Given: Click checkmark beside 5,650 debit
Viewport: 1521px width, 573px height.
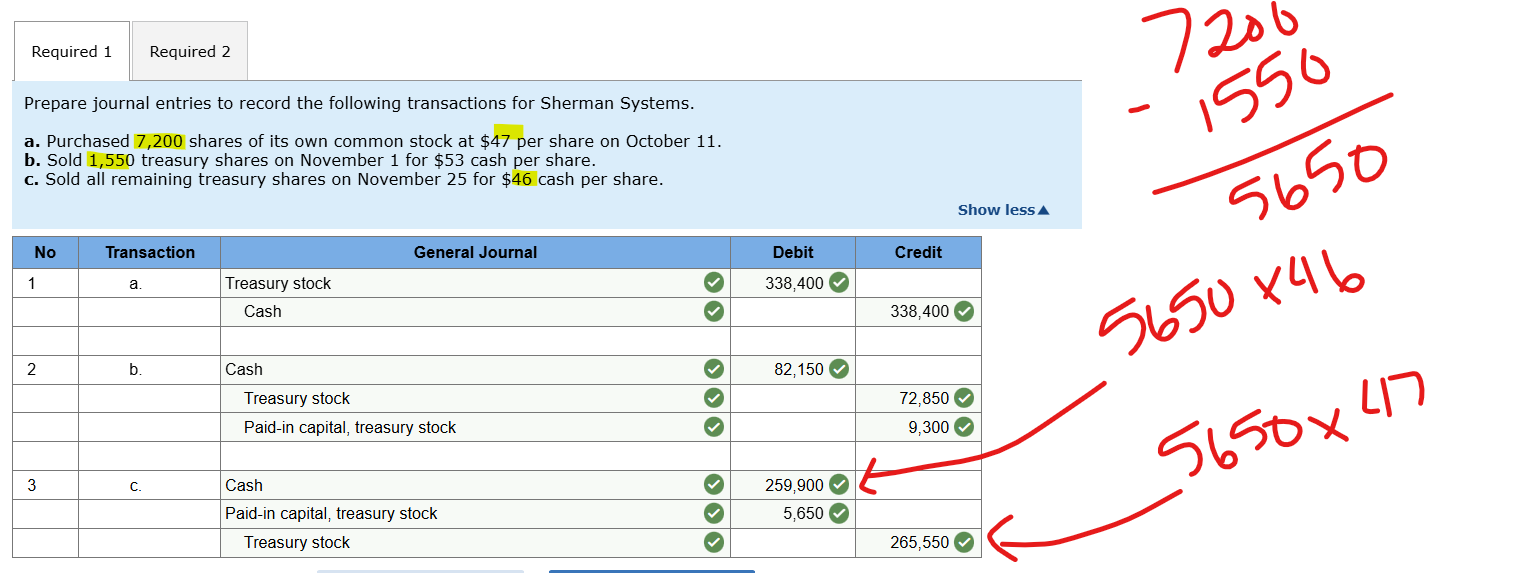Looking at the screenshot, I should coord(839,513).
